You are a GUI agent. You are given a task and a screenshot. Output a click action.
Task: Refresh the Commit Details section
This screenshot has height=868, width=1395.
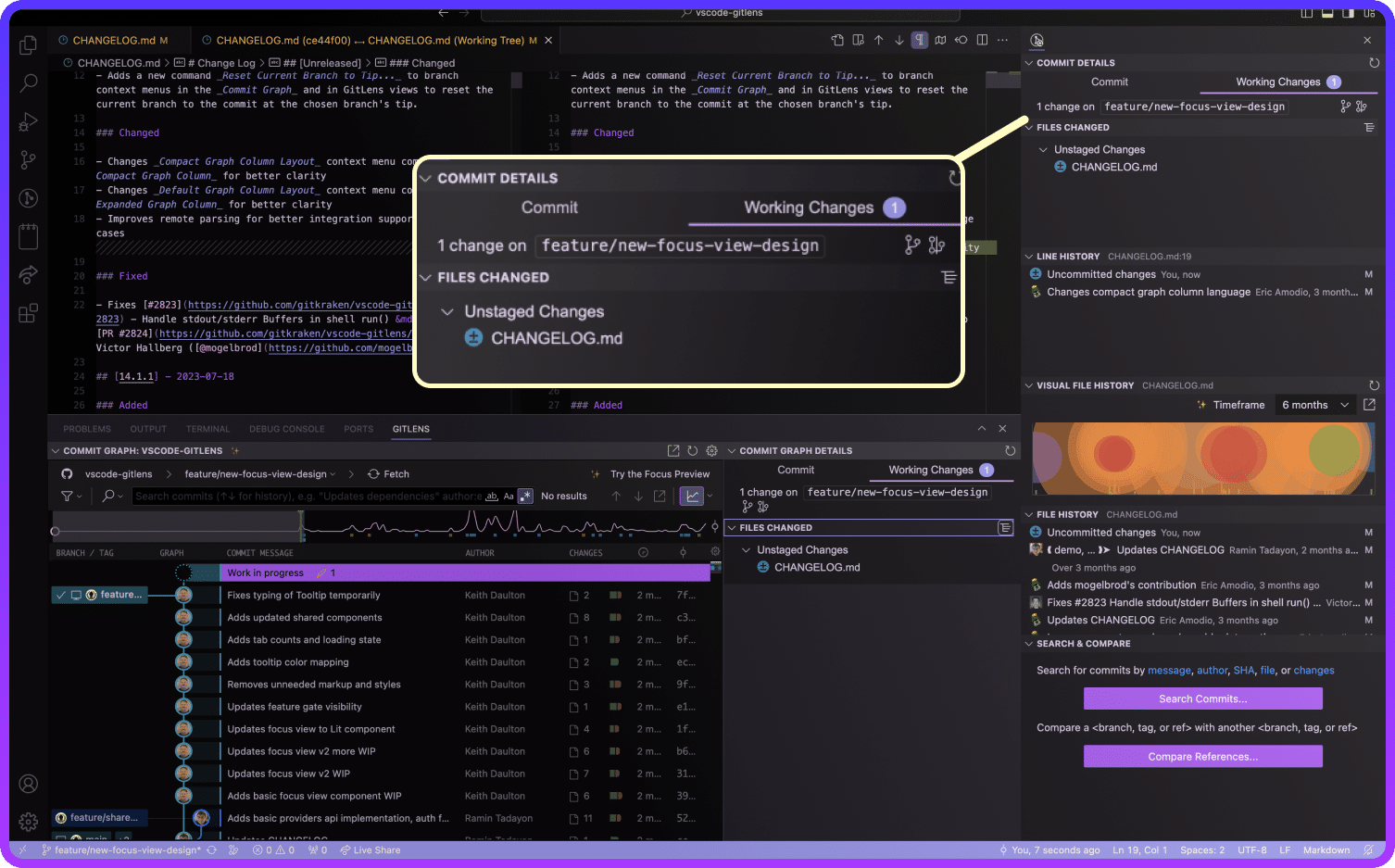1375,63
